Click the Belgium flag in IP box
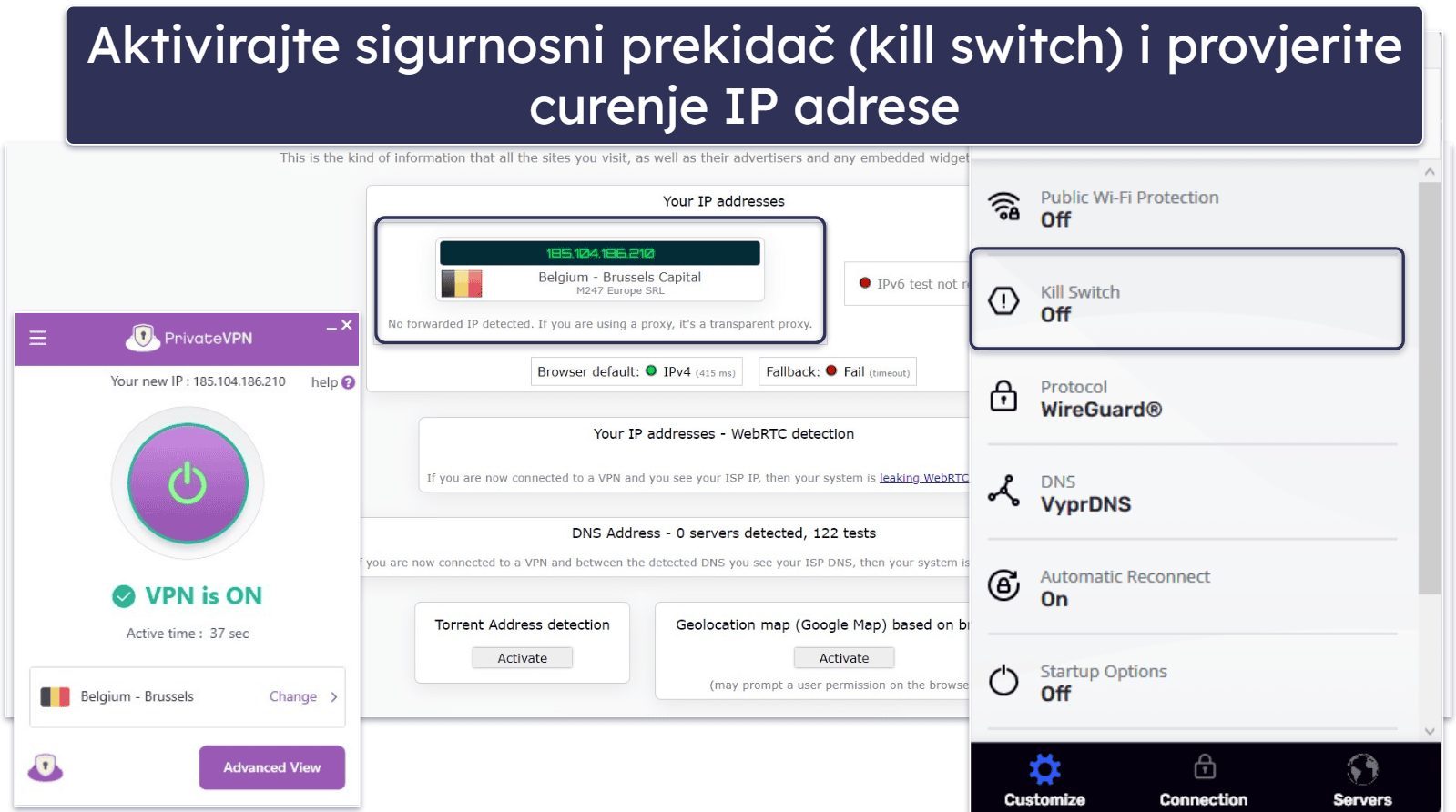The height and width of the screenshot is (812, 1456). pyautogui.click(x=462, y=283)
